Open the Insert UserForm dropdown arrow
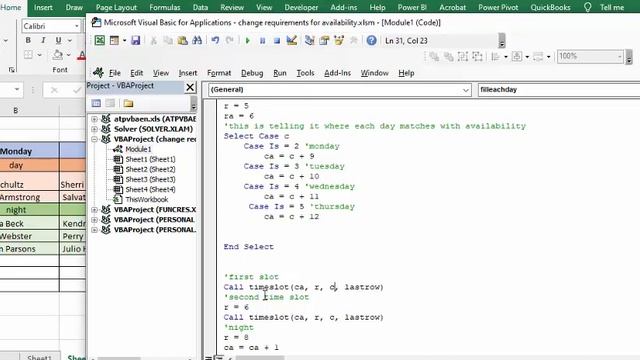 [x=124, y=40]
